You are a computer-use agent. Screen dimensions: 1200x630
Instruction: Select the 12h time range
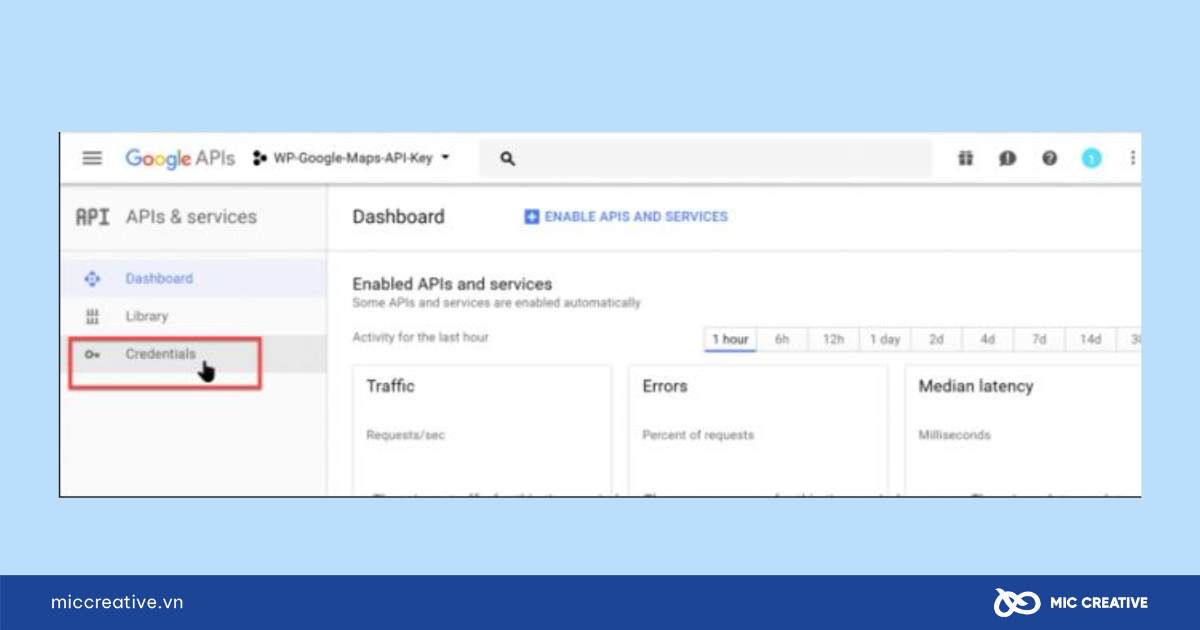[x=833, y=339]
